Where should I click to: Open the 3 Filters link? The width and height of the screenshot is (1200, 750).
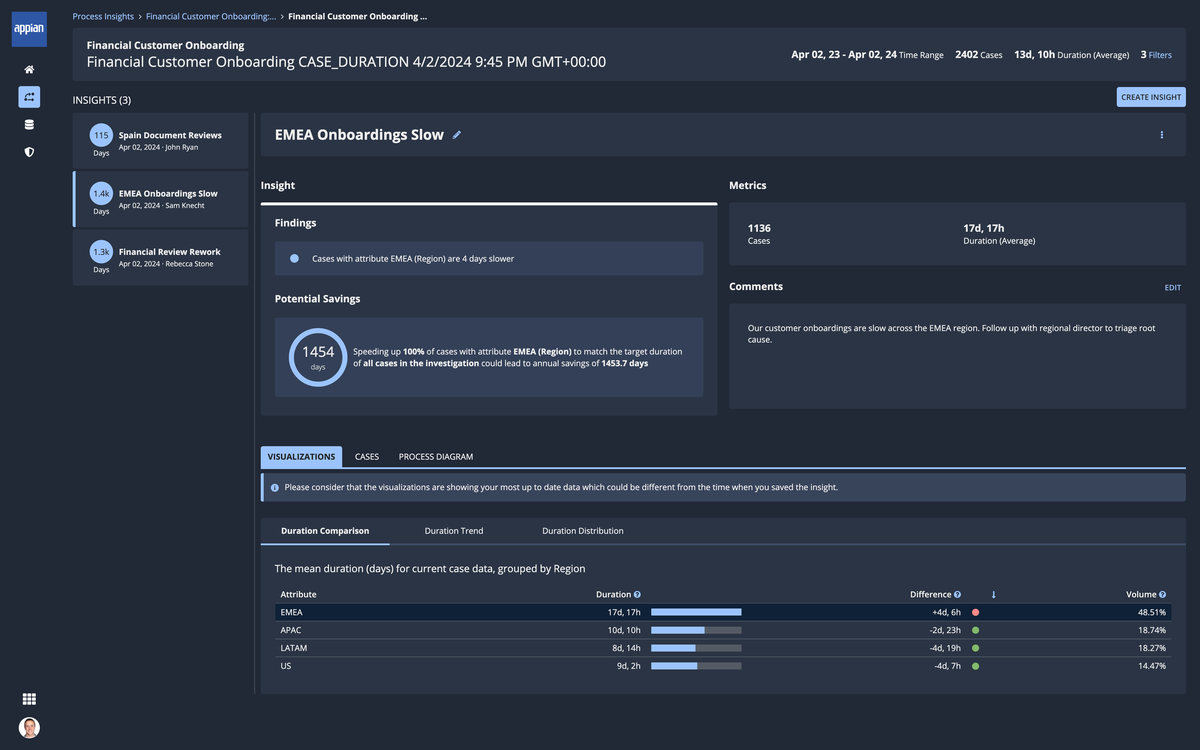coord(1156,55)
